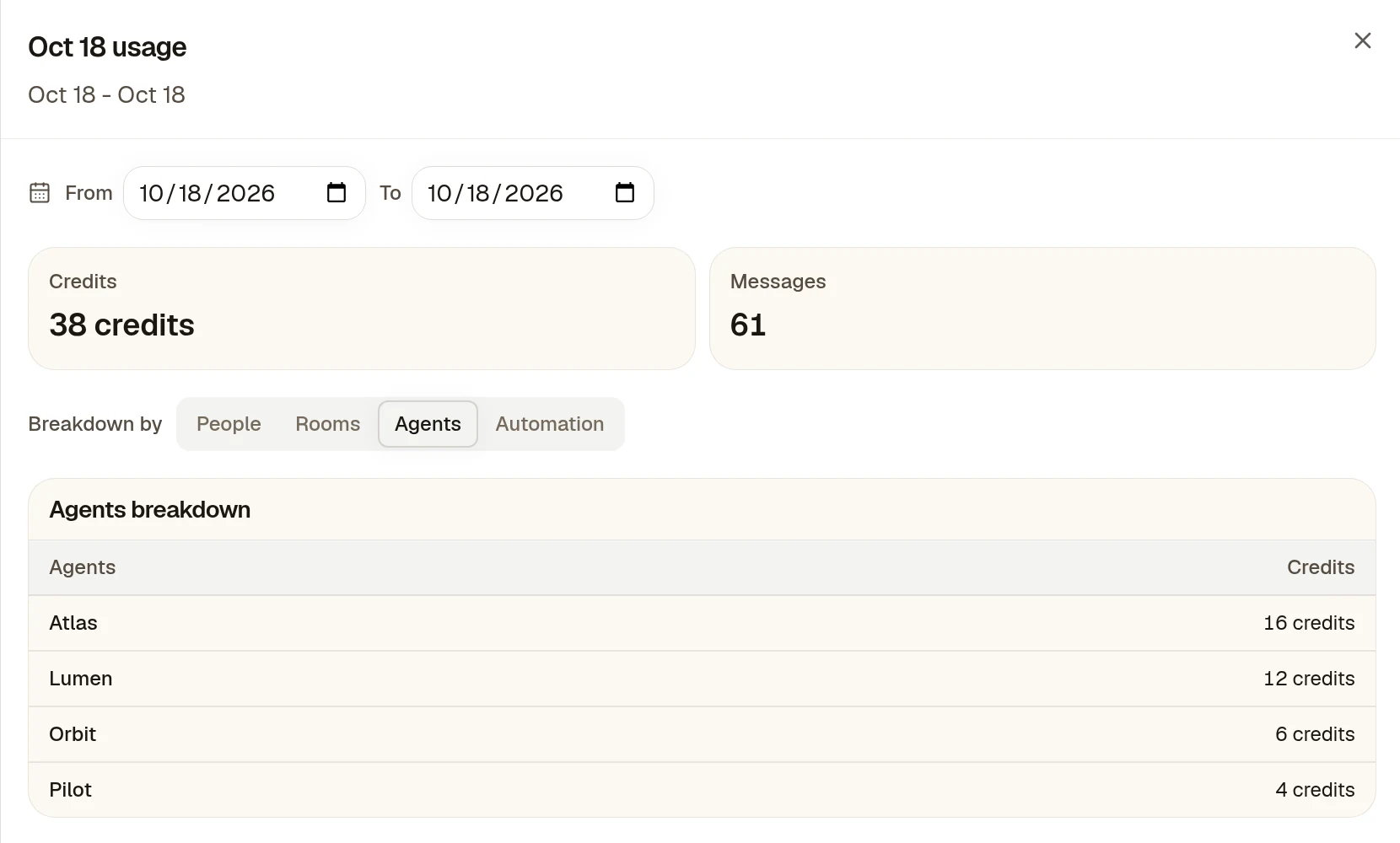The width and height of the screenshot is (1400, 843).
Task: Click the Agents column header
Action: coord(83,567)
